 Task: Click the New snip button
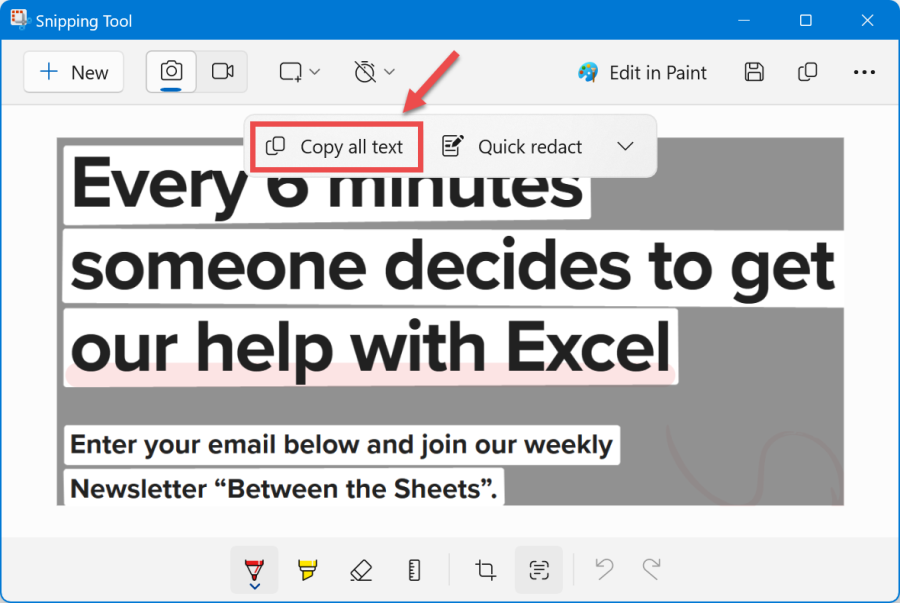click(x=74, y=72)
